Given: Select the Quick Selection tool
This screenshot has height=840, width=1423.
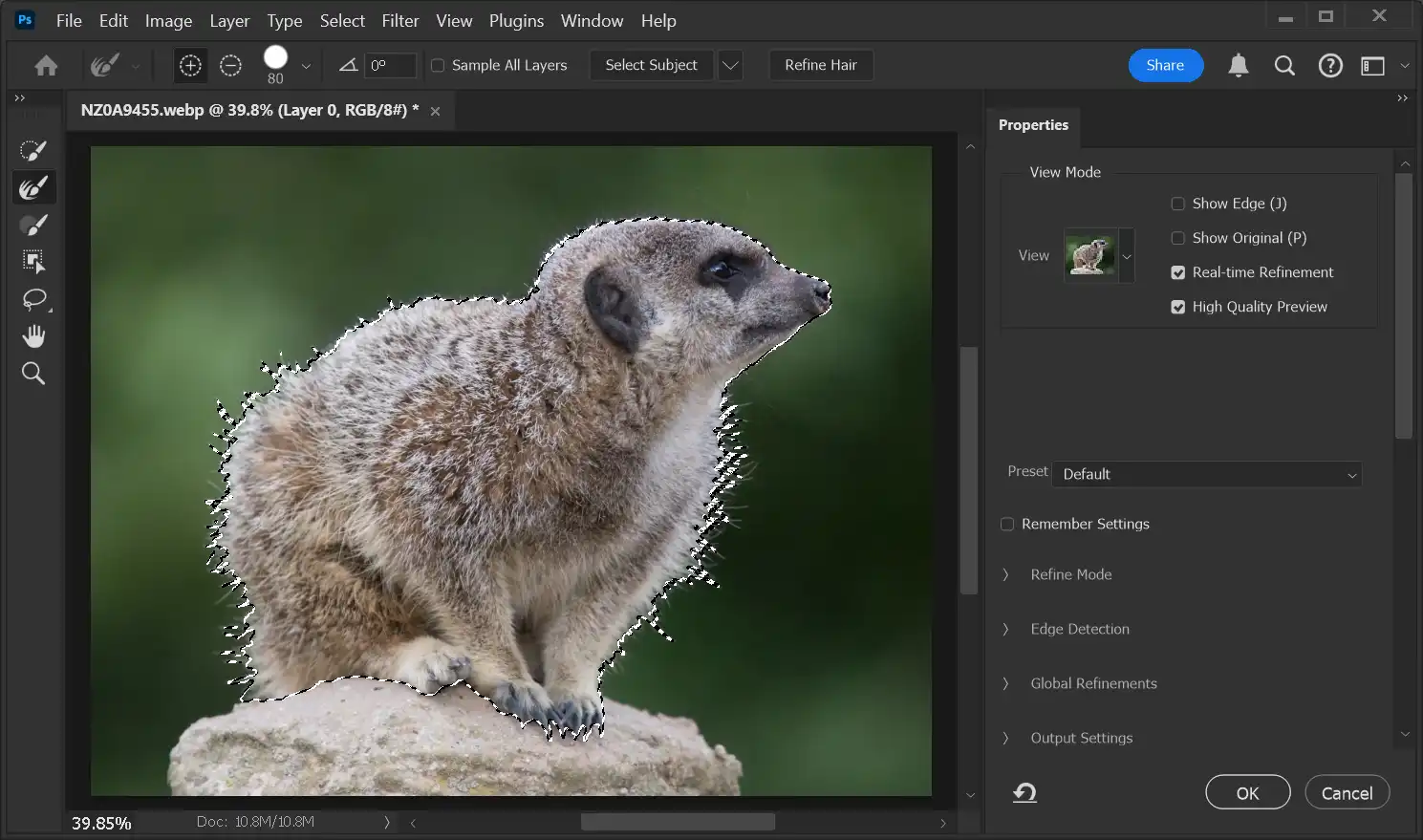Looking at the screenshot, I should (x=33, y=150).
